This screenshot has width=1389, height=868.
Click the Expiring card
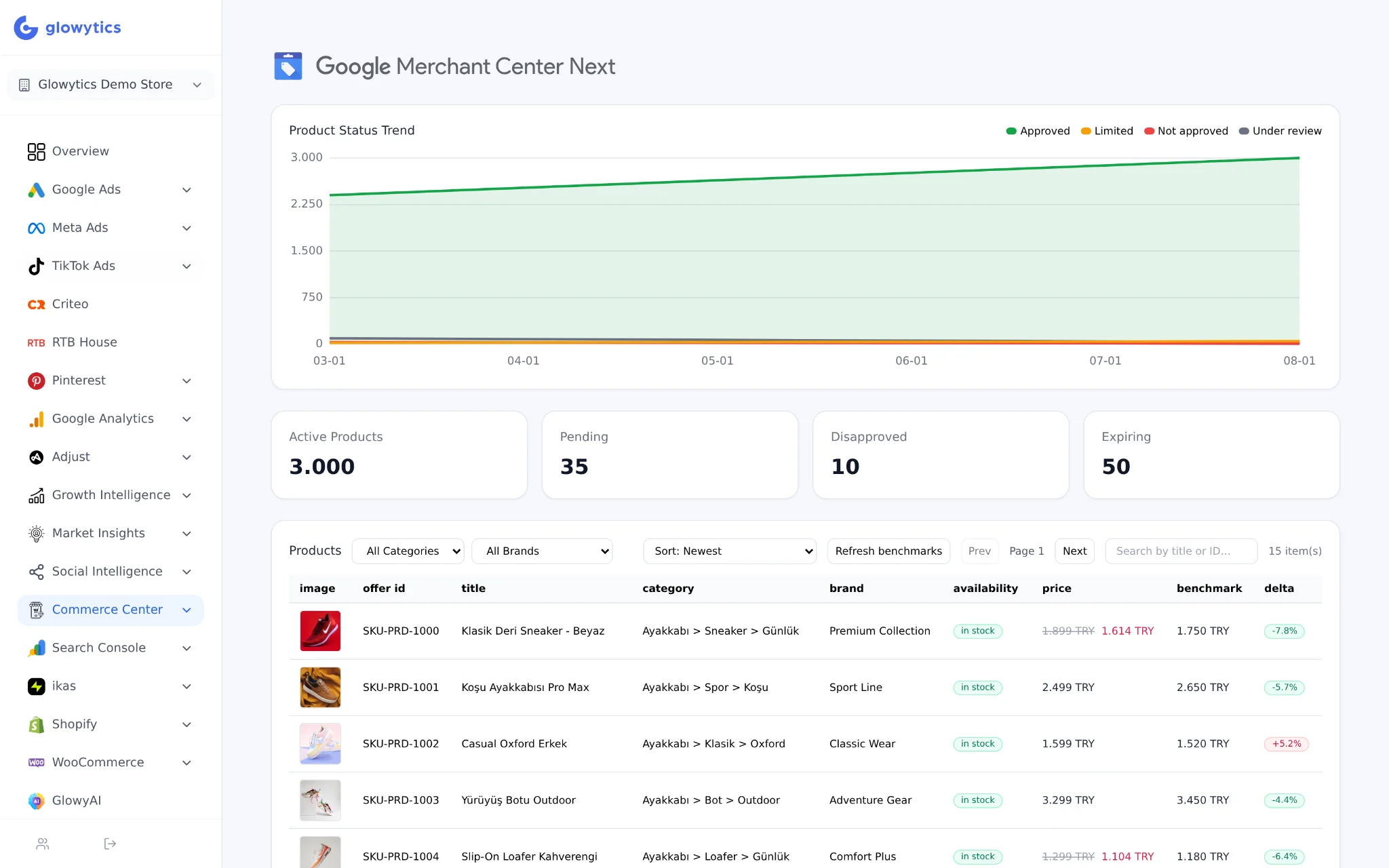point(1211,455)
